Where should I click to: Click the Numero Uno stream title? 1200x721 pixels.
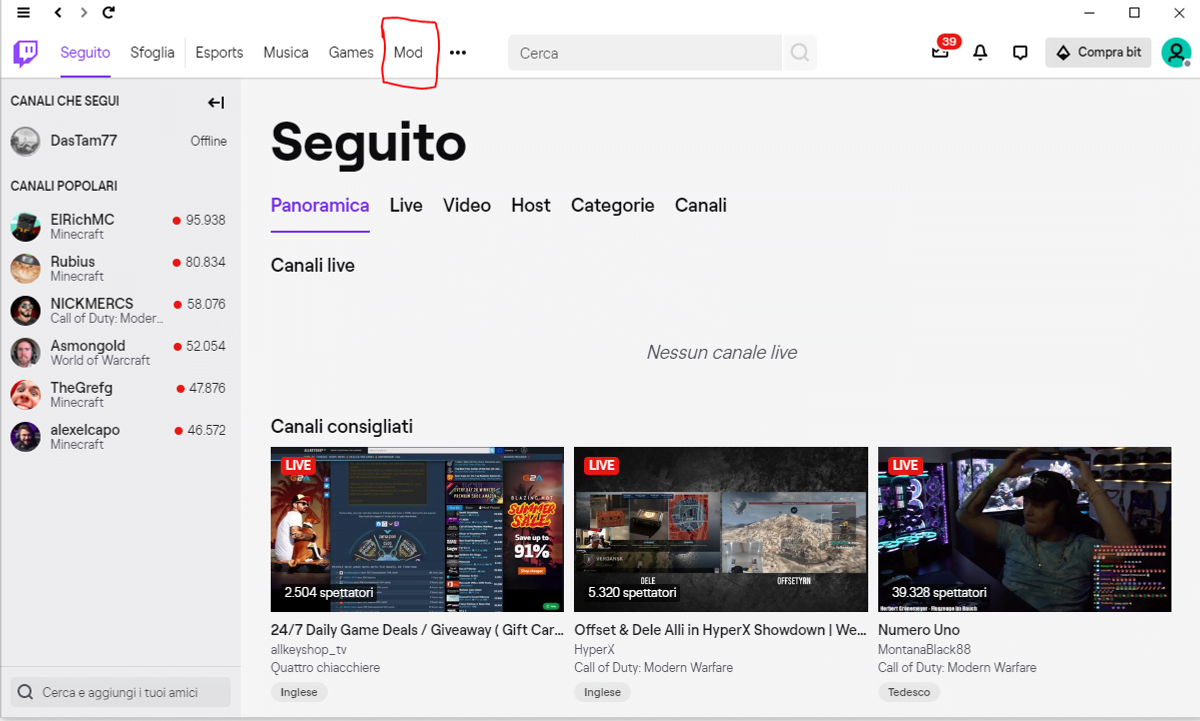[919, 630]
